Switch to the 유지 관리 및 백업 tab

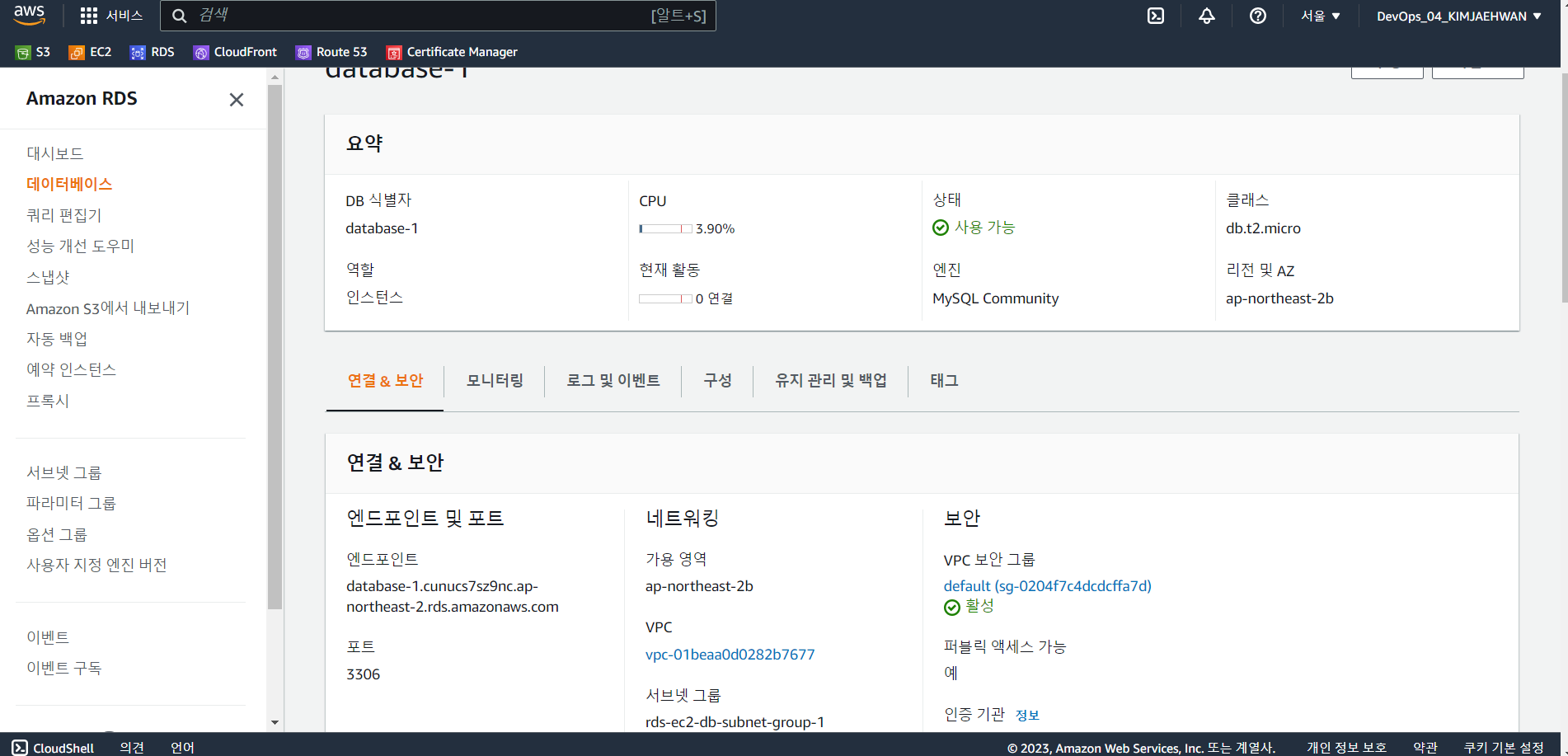(831, 381)
